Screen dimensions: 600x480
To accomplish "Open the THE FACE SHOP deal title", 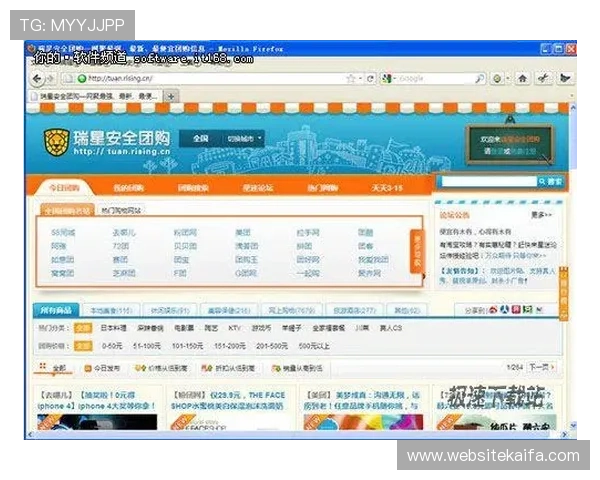I will click(x=228, y=400).
